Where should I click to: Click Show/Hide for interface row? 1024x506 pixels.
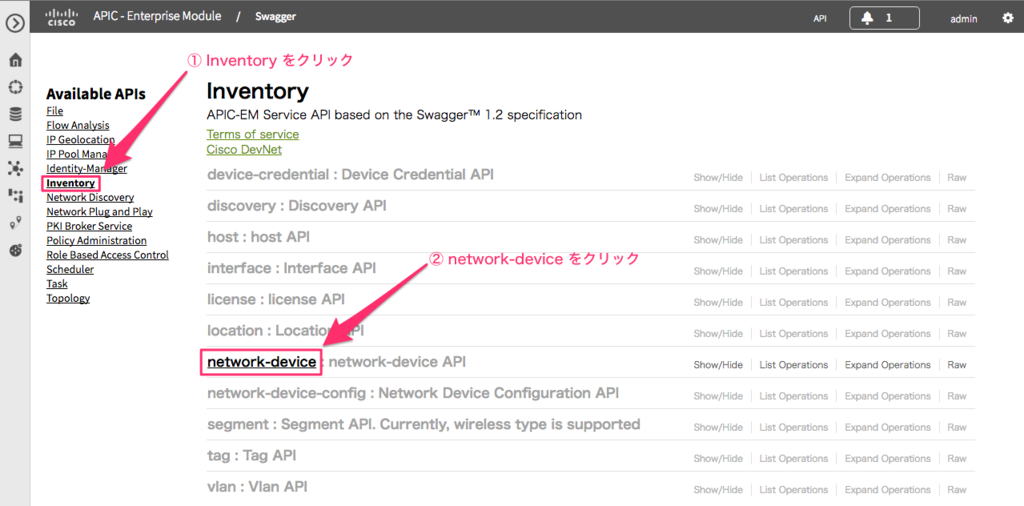[x=718, y=271]
